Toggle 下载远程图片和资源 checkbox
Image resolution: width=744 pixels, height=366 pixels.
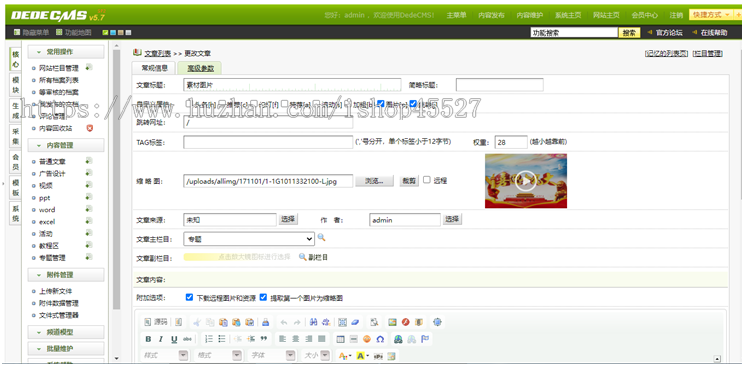(189, 298)
